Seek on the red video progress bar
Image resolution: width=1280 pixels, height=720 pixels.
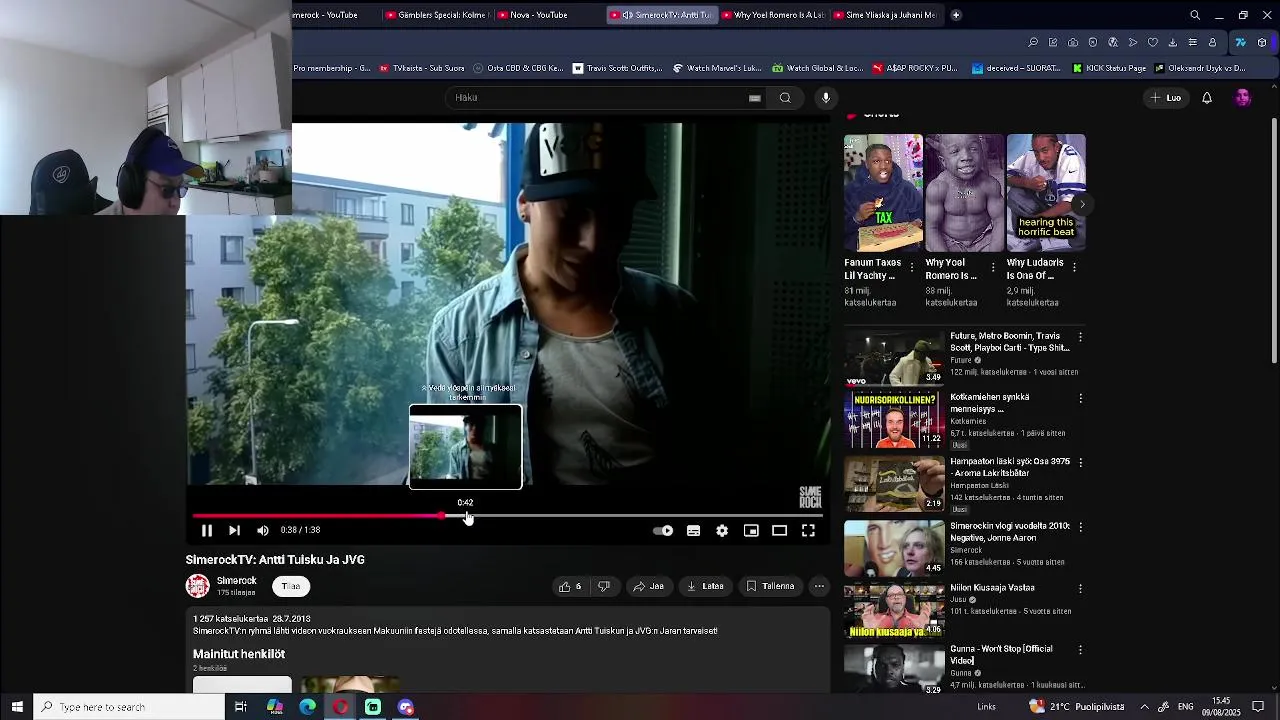tap(507, 516)
